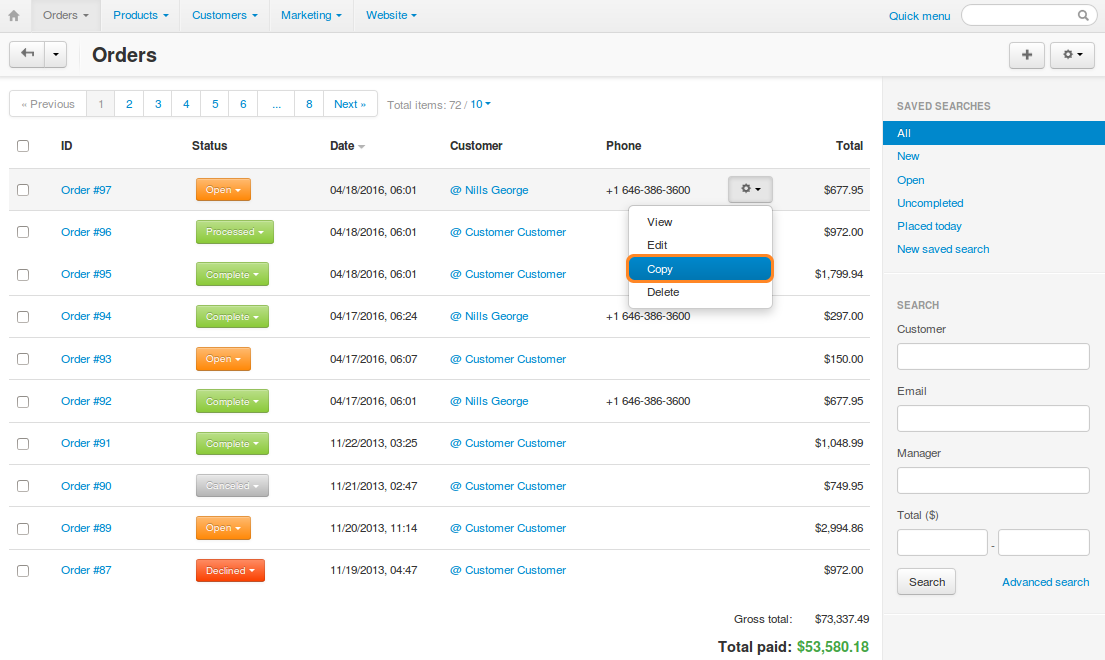Image resolution: width=1105 pixels, height=660 pixels.
Task: Add a new order with the plus button
Action: tap(1027, 55)
